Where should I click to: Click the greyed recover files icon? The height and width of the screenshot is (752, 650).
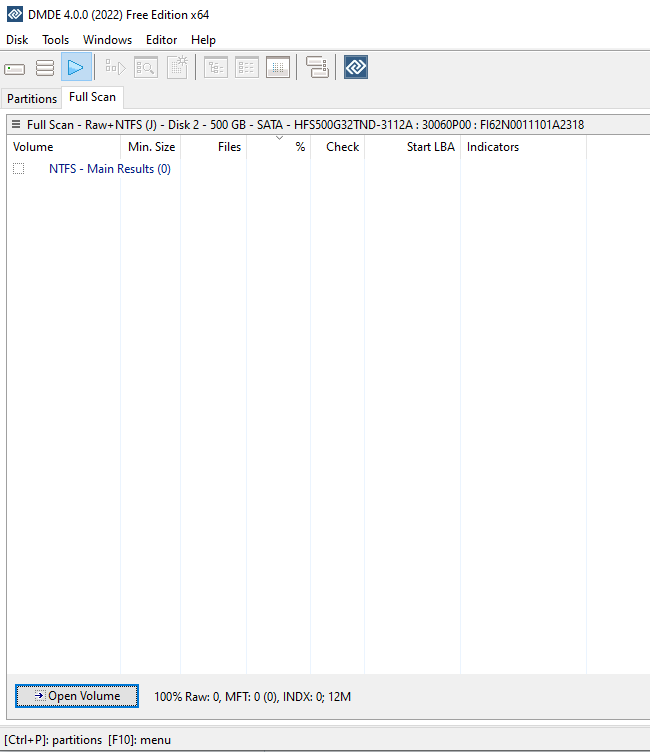click(x=115, y=67)
